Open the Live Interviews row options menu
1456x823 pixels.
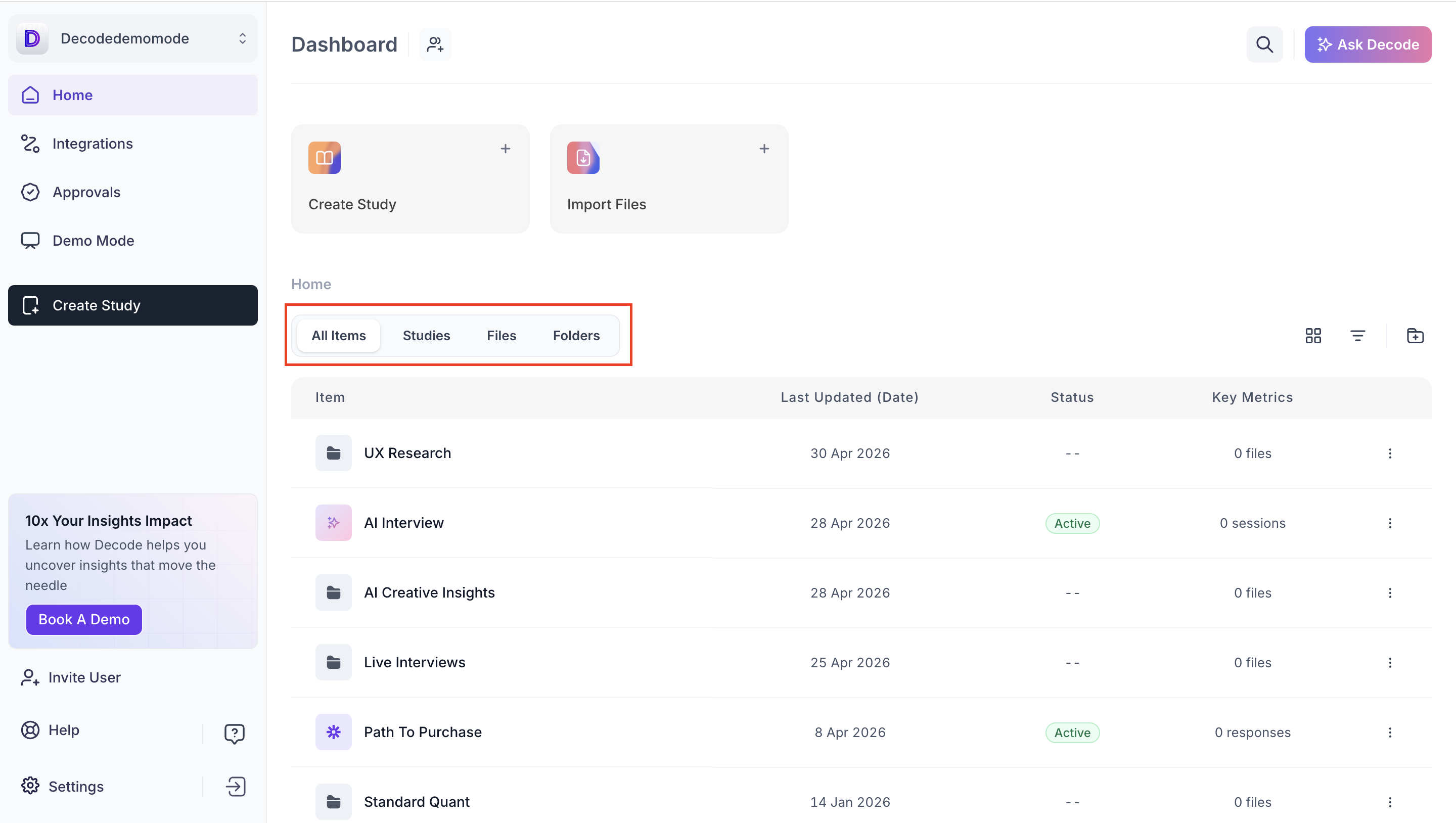click(x=1390, y=662)
